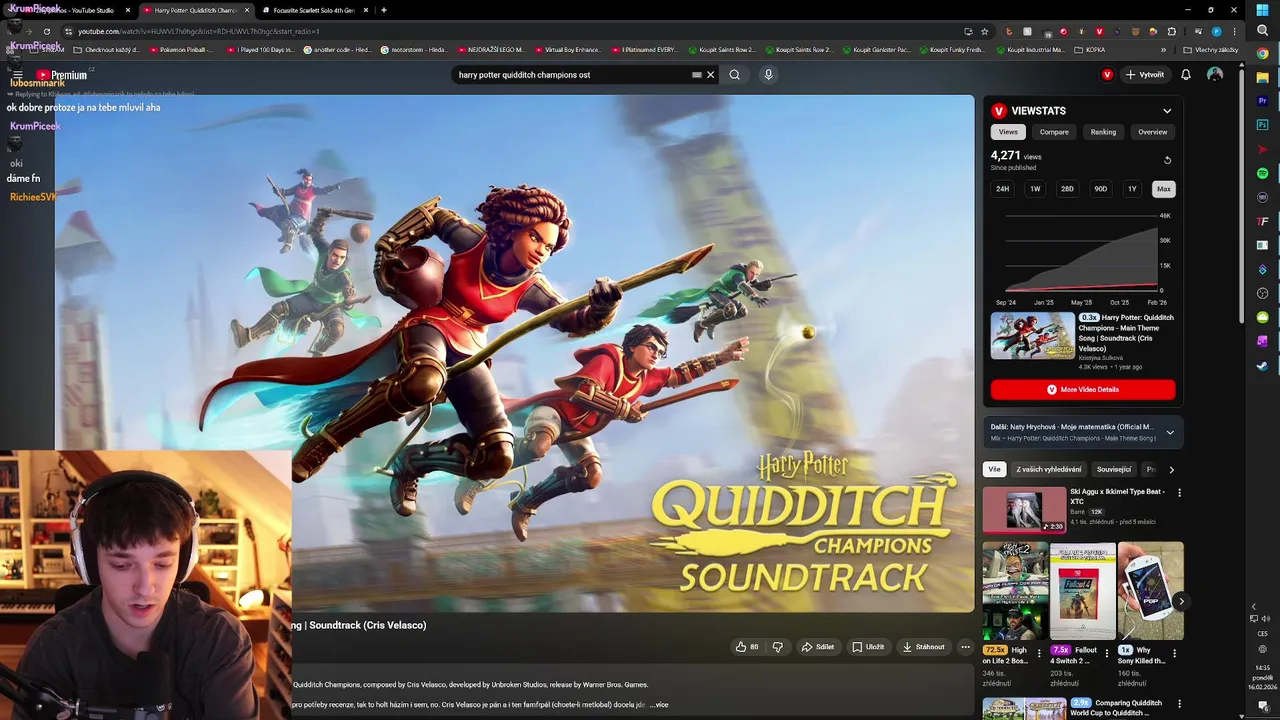Reload the page
1280x720 pixels.
[46, 31]
